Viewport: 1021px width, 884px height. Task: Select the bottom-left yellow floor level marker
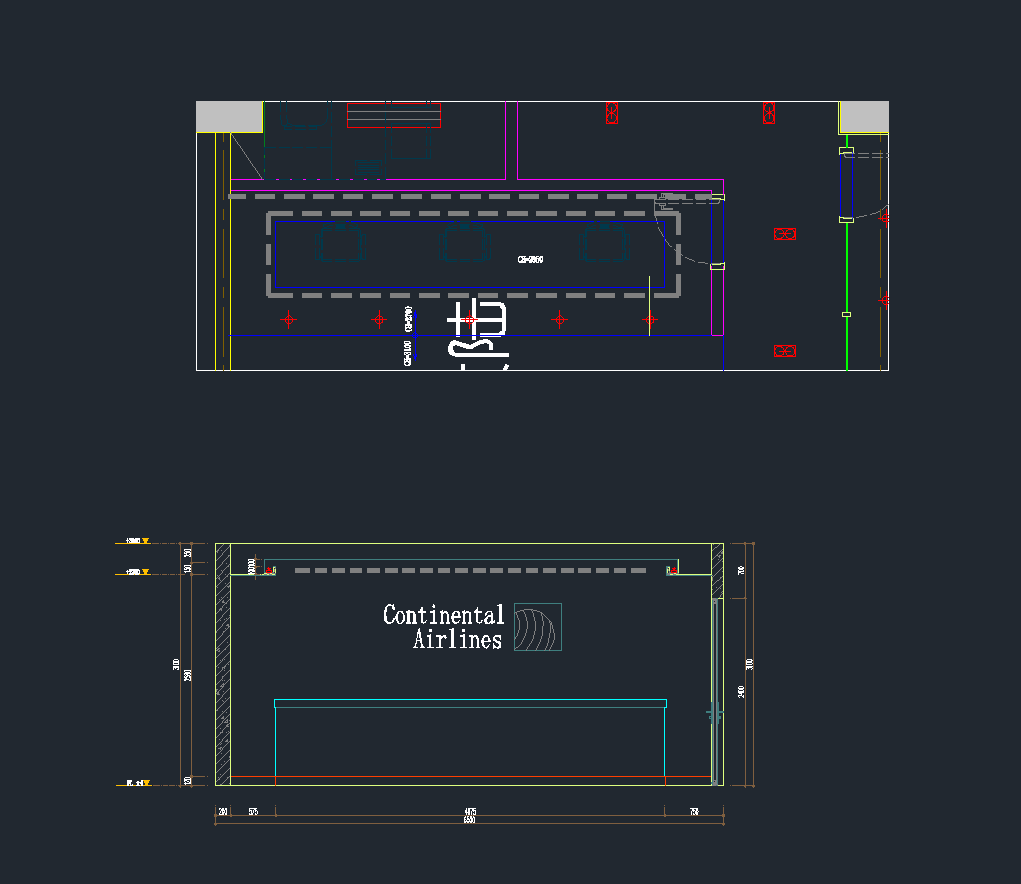coord(145,783)
